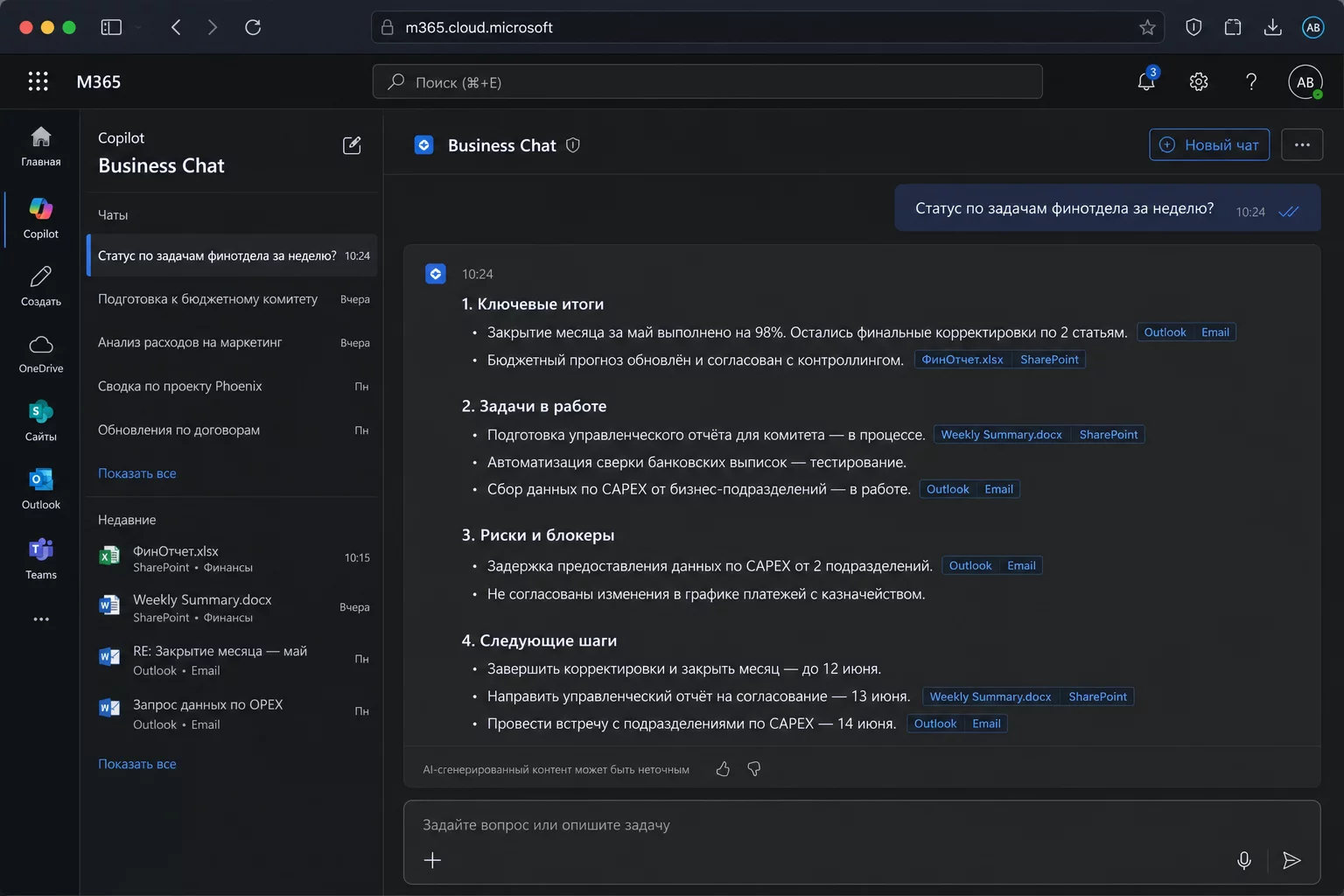The width and height of the screenshot is (1344, 896).
Task: Open Запрос данных по OPEX email
Action: tap(233, 713)
